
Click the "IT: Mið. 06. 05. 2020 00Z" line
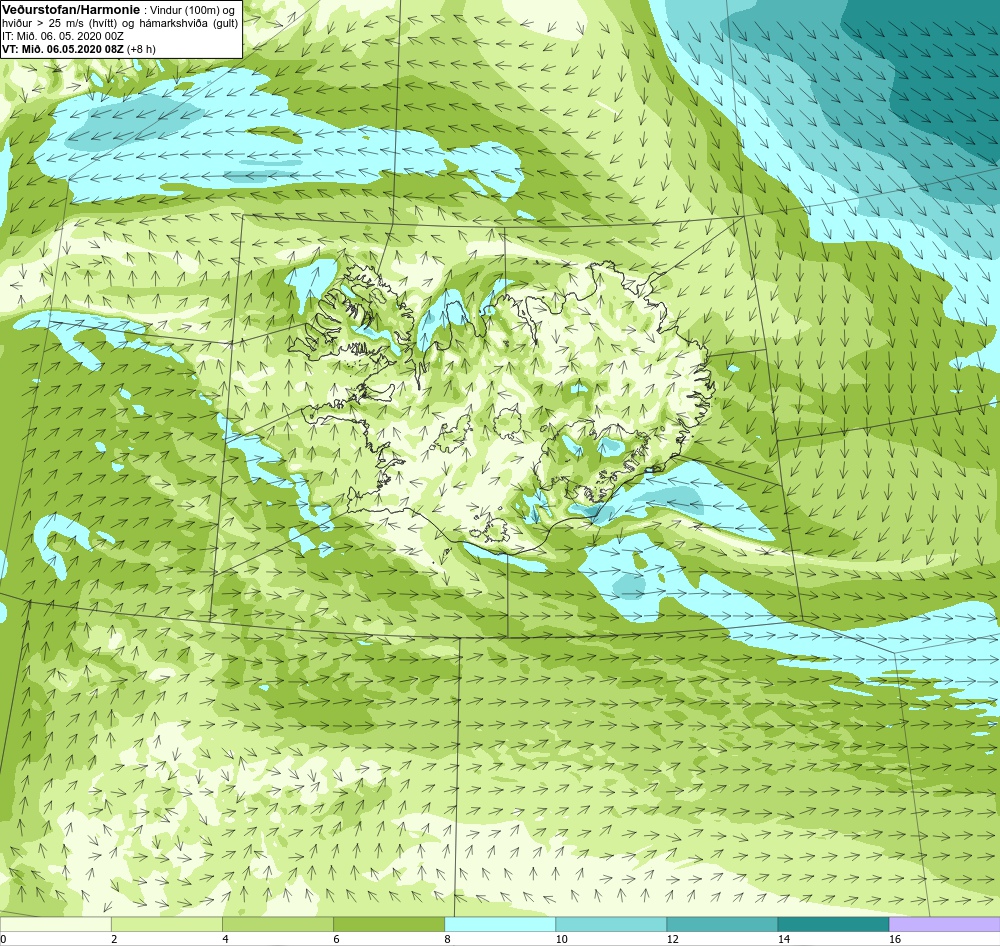click(x=62, y=36)
